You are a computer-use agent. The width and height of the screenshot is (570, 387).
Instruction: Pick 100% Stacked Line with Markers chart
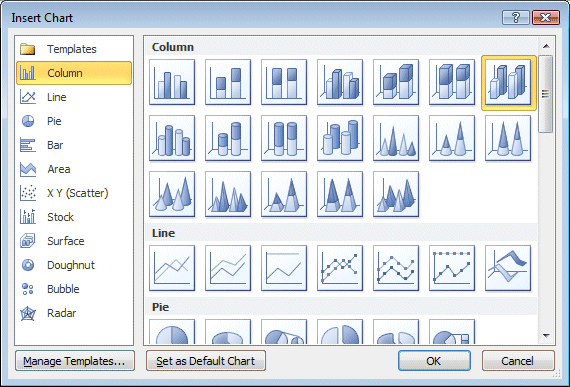coord(452,268)
